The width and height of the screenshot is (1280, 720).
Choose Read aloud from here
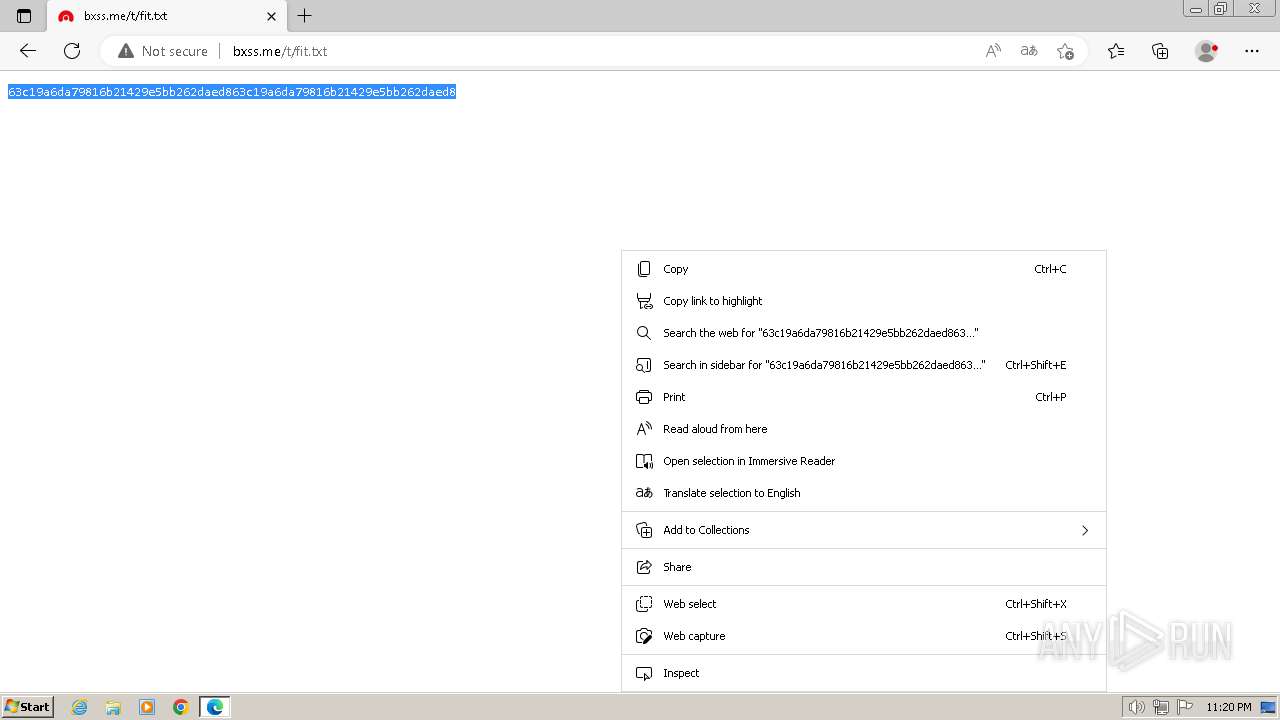[x=864, y=429]
